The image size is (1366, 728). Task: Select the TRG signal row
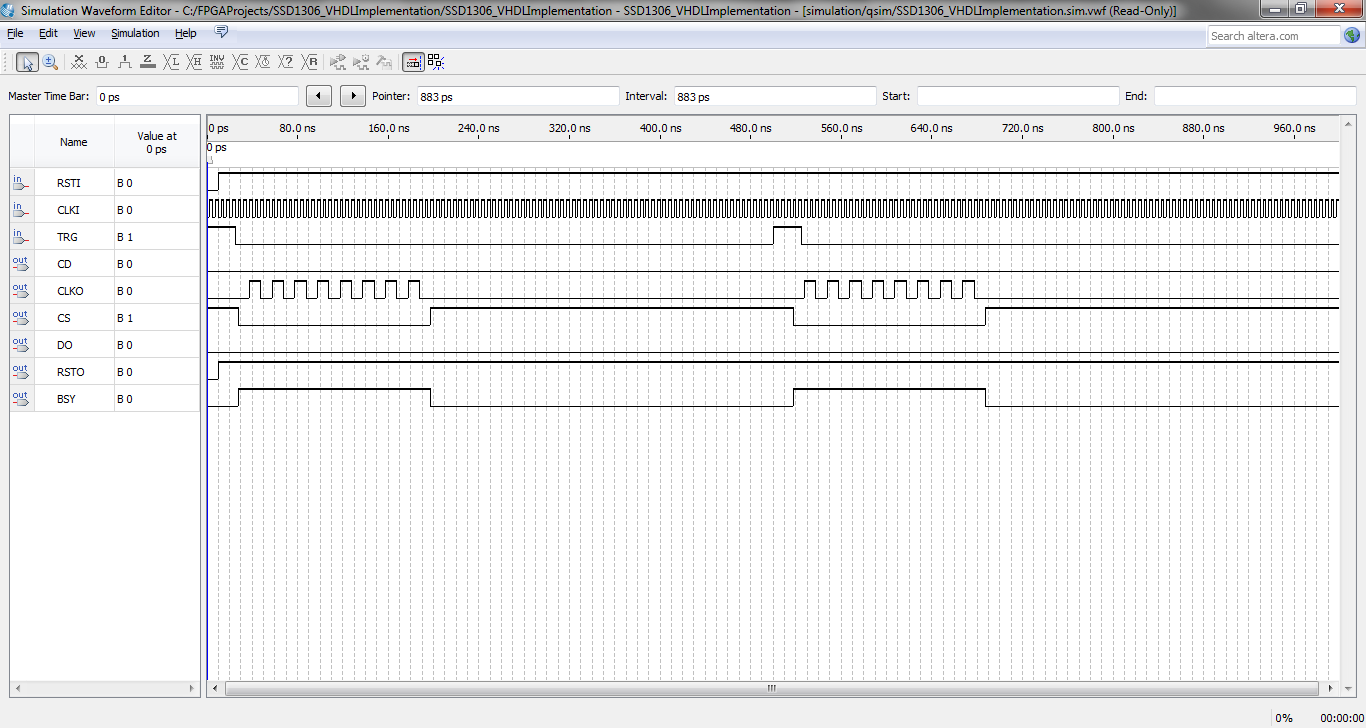[68, 238]
